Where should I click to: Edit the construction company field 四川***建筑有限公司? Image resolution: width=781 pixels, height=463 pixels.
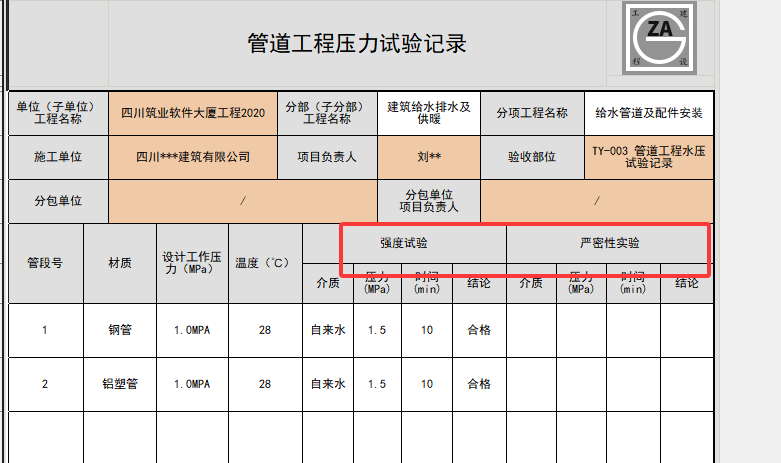tap(193, 157)
